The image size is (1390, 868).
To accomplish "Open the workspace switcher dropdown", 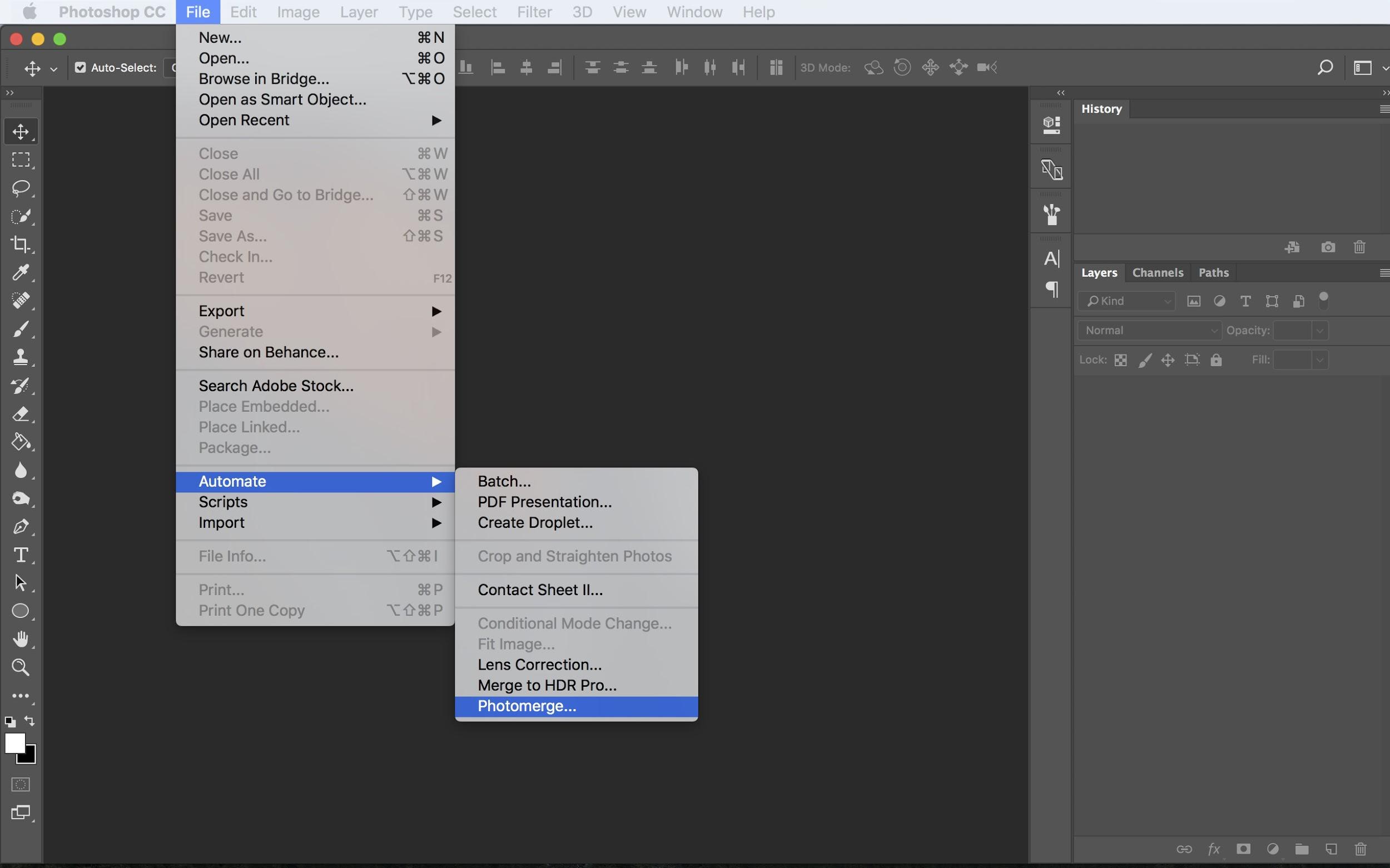I will (1369, 68).
